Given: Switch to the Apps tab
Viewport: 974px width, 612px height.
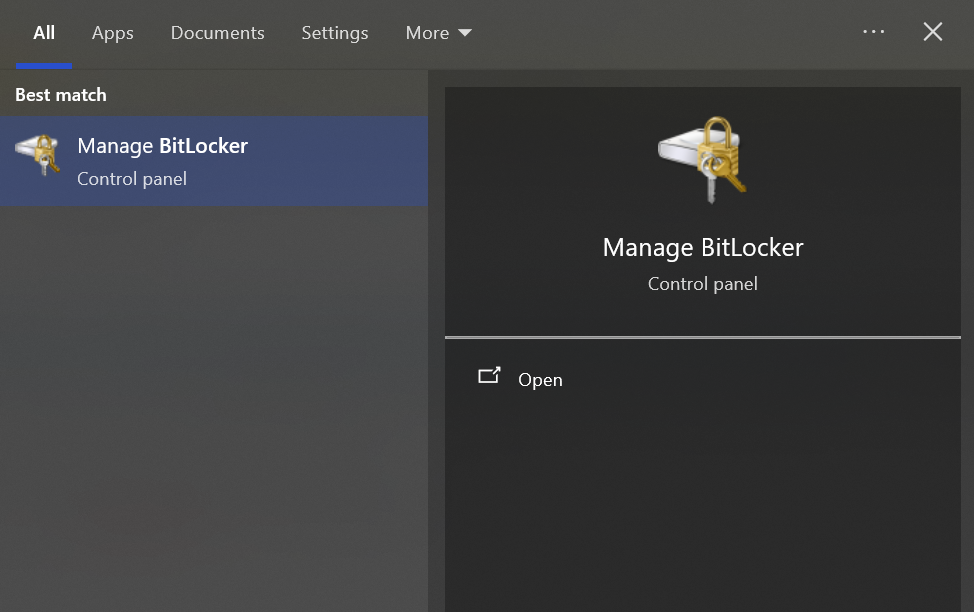Looking at the screenshot, I should (x=112, y=33).
